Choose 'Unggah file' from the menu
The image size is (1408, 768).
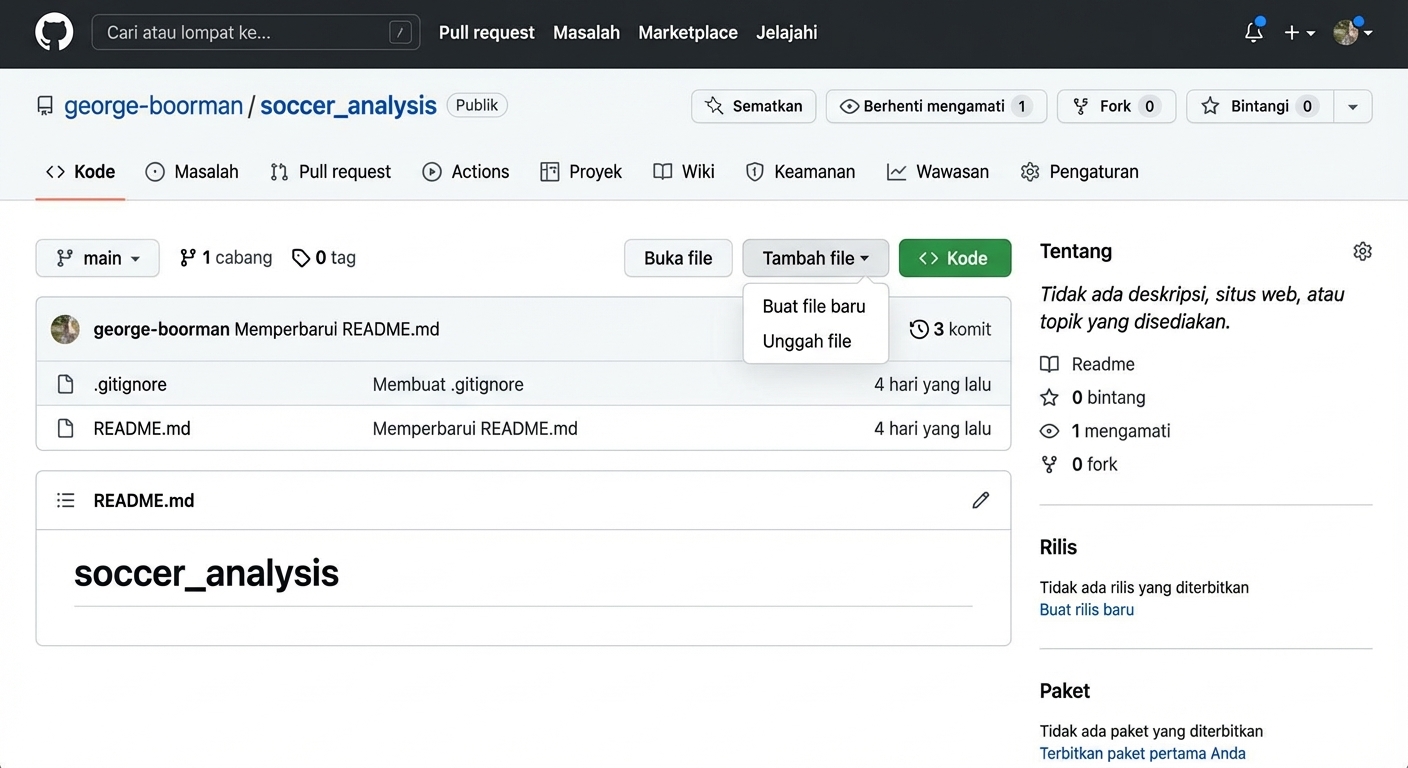pyautogui.click(x=807, y=341)
